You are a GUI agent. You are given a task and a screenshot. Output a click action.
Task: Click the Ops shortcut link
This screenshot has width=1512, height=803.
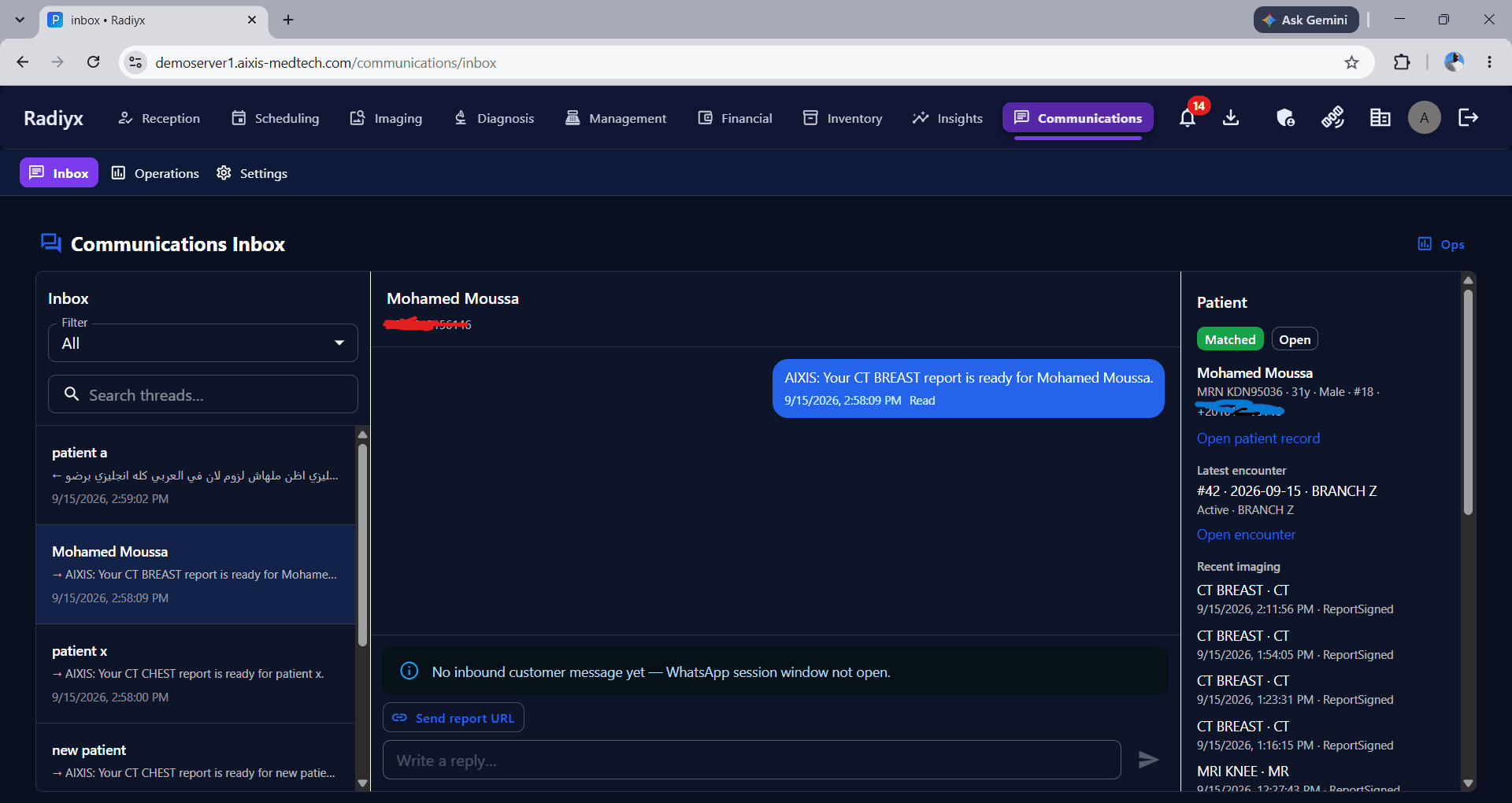coord(1441,244)
